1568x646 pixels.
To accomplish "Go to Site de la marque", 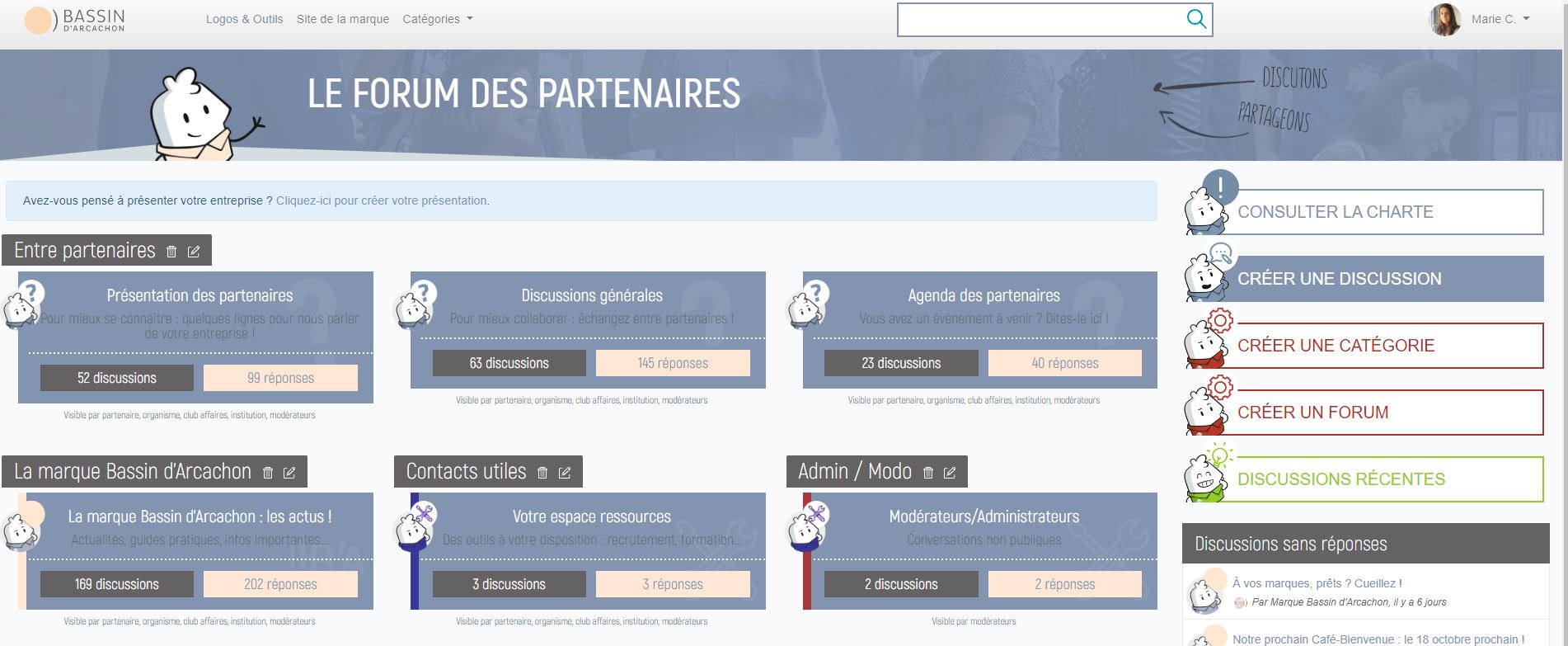I will pyautogui.click(x=343, y=19).
